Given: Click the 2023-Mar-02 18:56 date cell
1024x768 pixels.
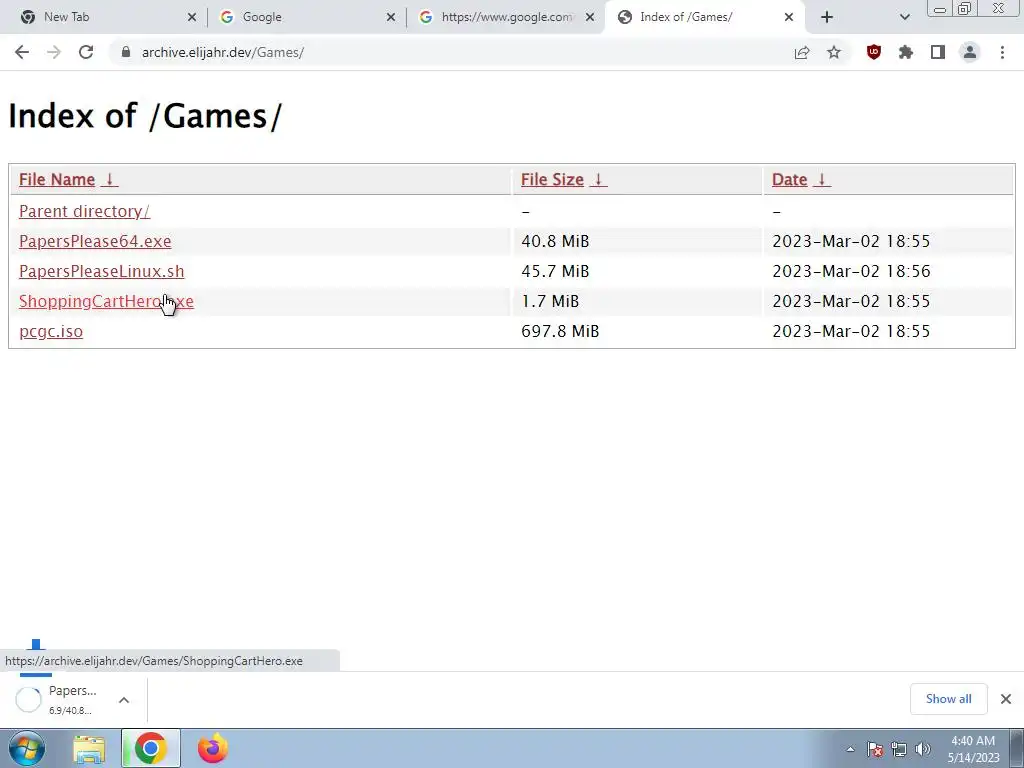Looking at the screenshot, I should (x=851, y=271).
